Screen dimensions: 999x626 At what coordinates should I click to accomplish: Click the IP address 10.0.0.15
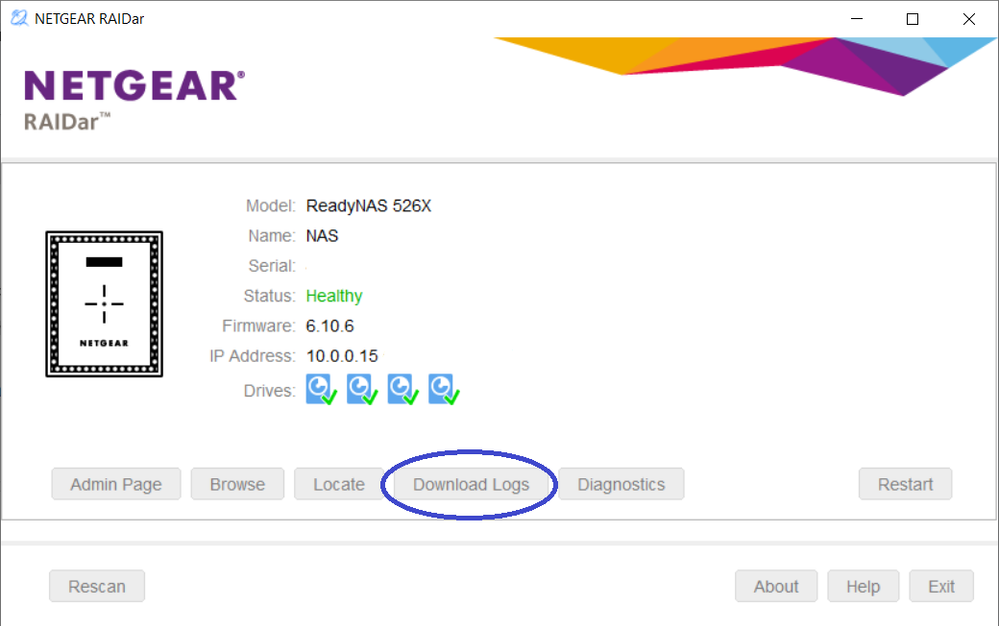342,356
